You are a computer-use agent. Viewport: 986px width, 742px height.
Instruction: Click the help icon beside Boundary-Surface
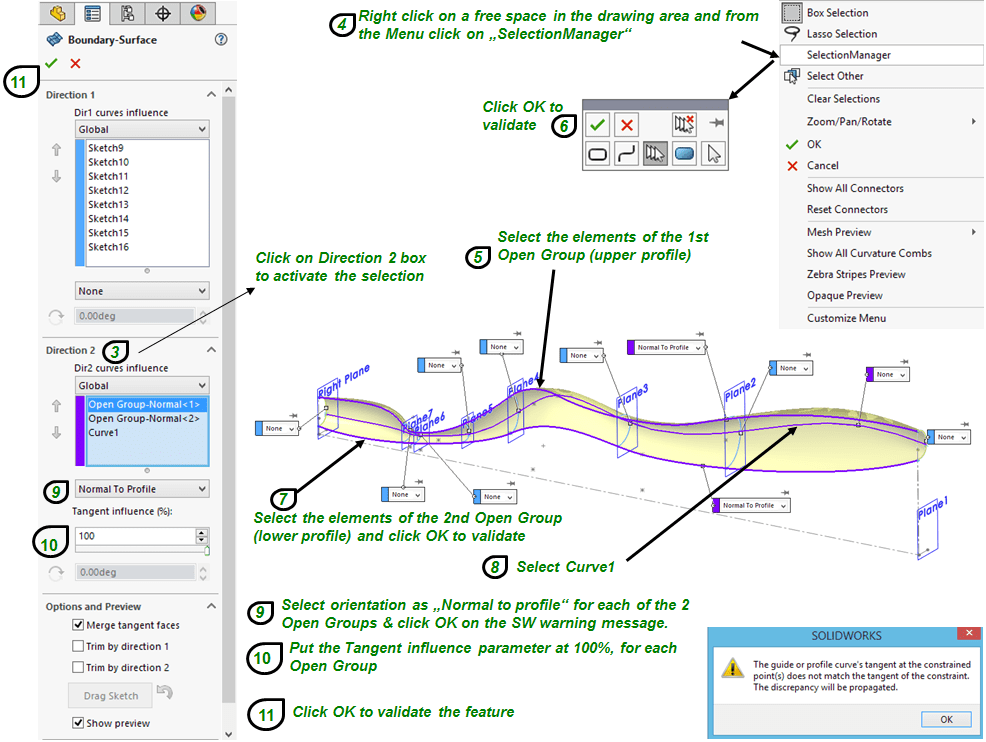pyautogui.click(x=221, y=40)
